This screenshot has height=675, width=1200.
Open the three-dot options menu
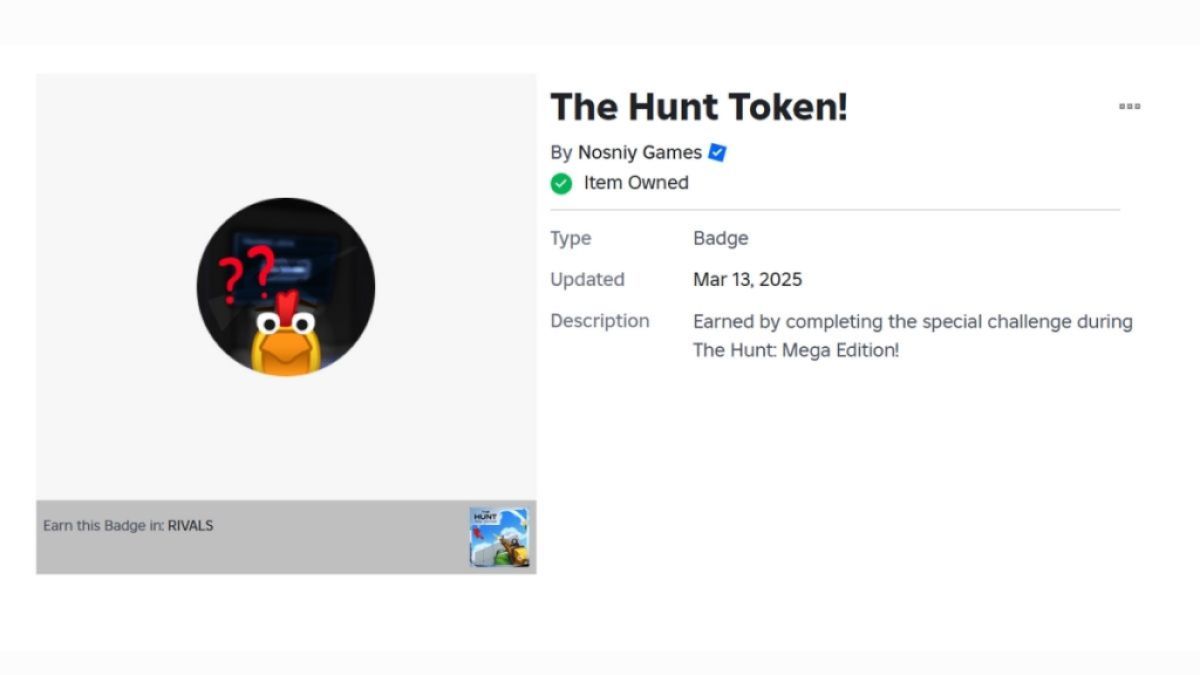[x=1129, y=106]
